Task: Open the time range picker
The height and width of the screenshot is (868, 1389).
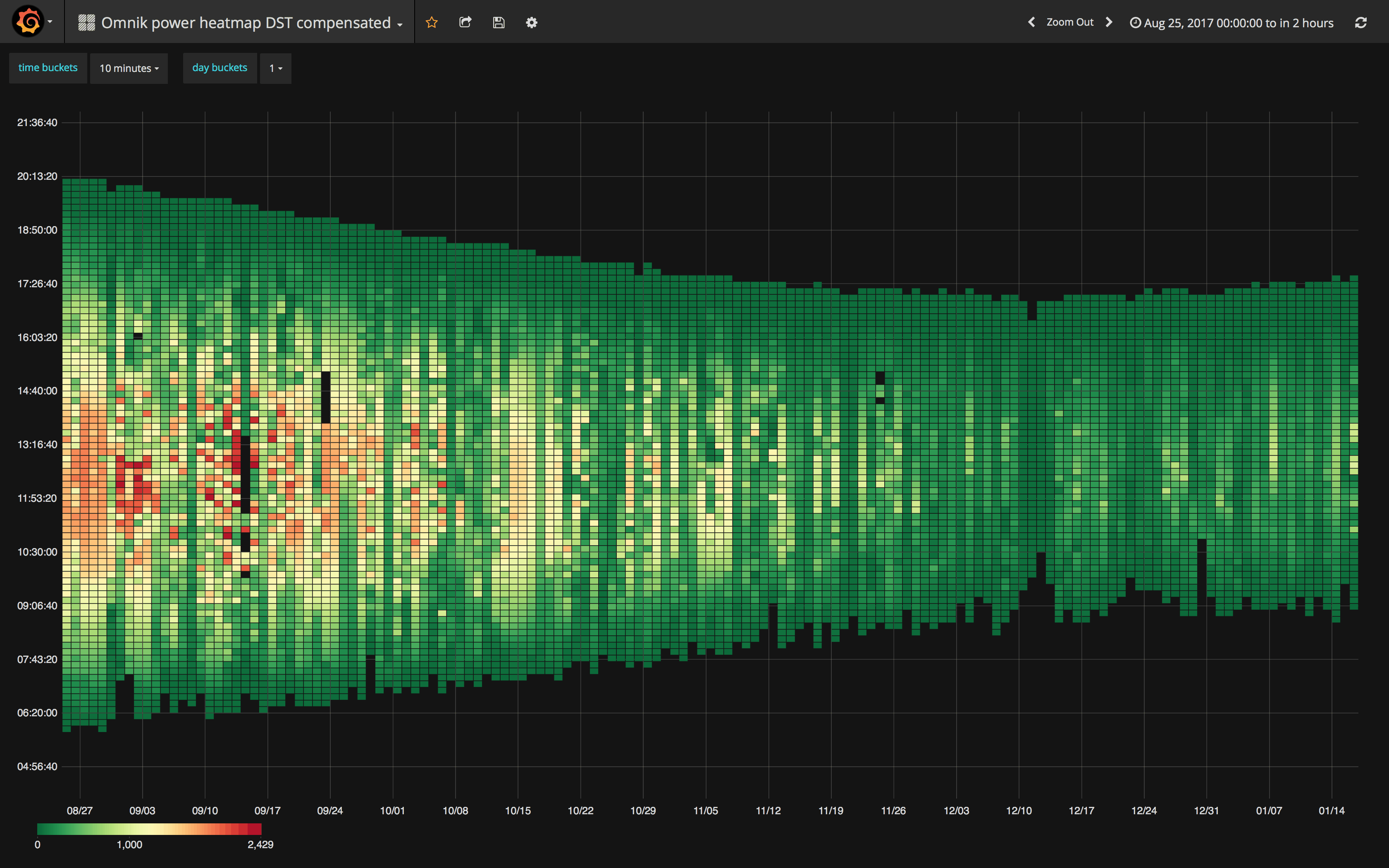Action: [x=1232, y=23]
